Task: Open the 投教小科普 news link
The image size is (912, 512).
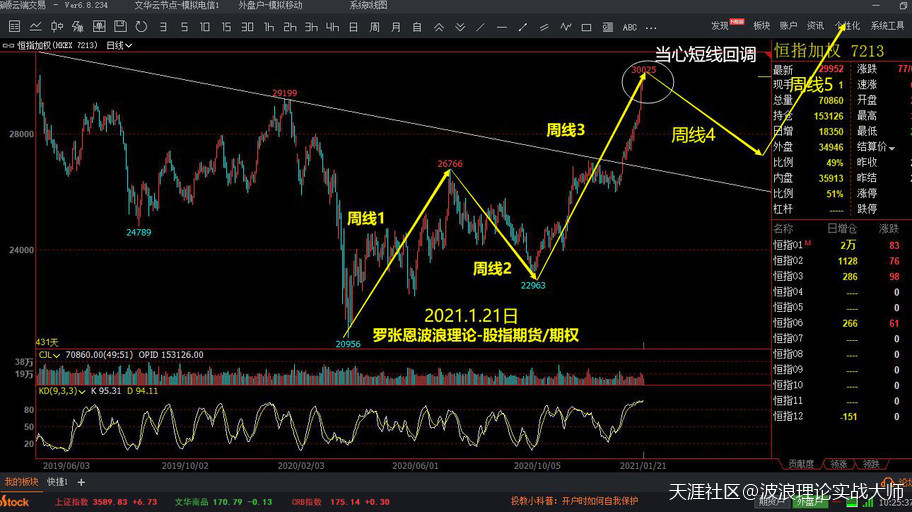Action: (574, 501)
